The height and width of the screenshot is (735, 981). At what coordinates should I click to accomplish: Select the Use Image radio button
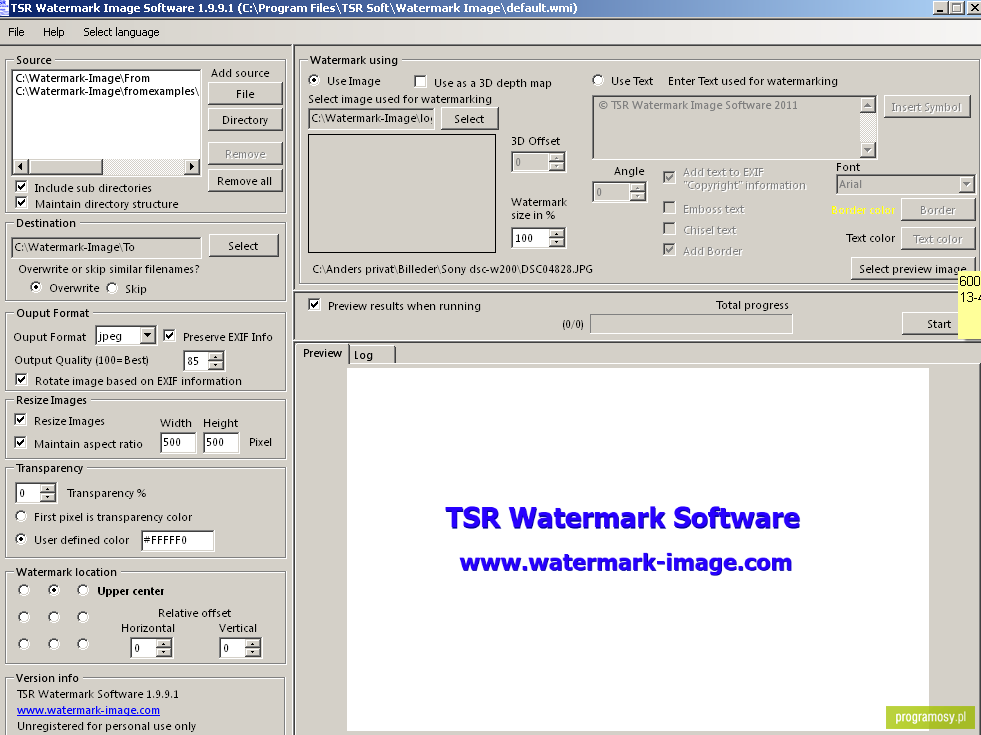pyautogui.click(x=314, y=80)
